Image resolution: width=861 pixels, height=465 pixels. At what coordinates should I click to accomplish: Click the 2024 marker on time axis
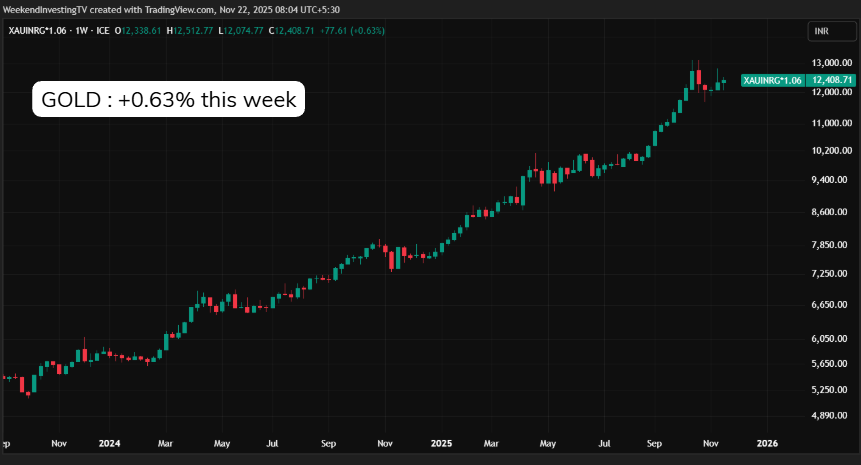(x=111, y=442)
